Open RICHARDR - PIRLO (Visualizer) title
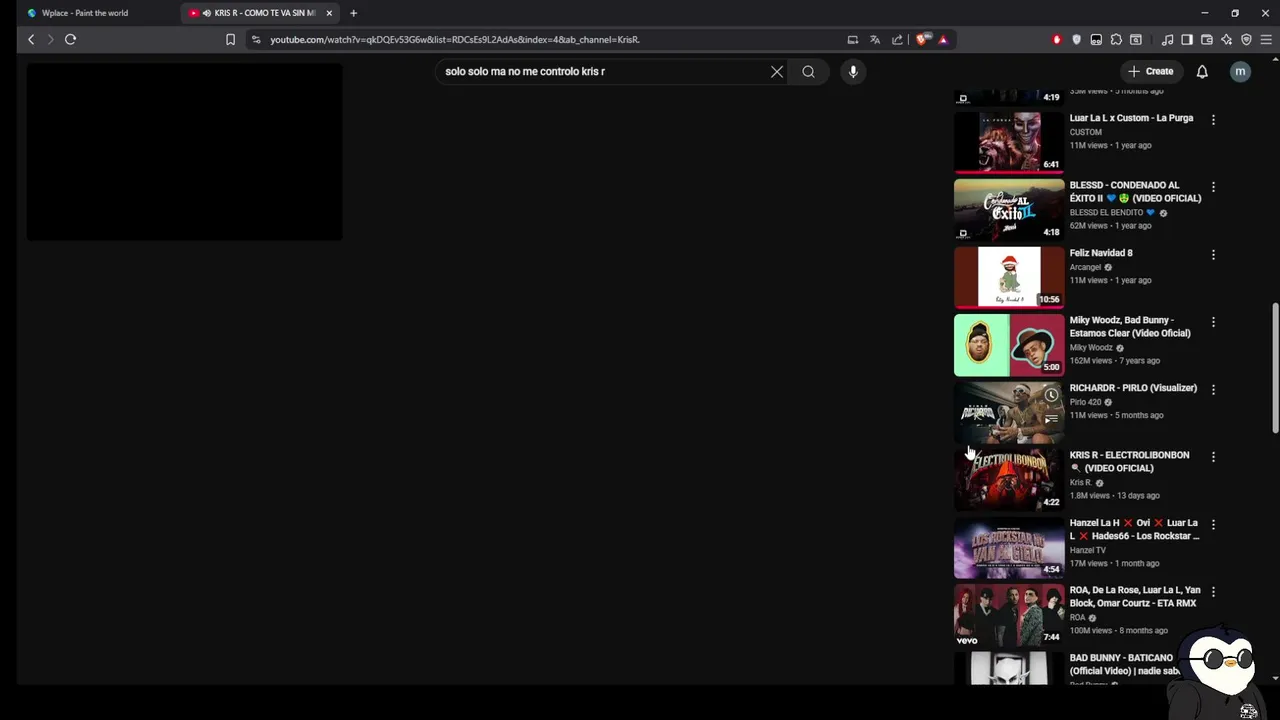 pyautogui.click(x=1133, y=388)
